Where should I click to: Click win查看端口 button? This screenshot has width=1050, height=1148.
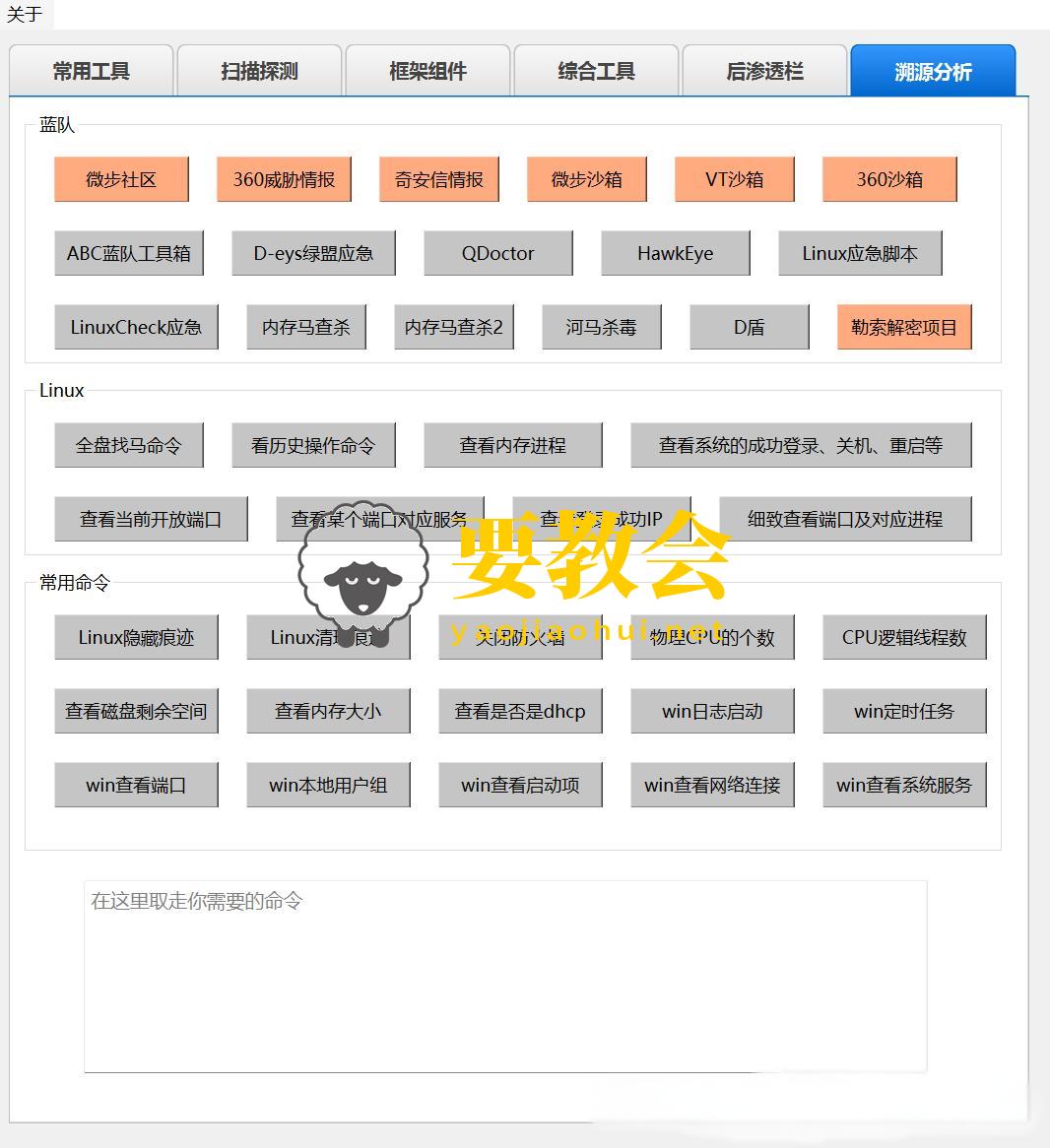click(x=136, y=785)
